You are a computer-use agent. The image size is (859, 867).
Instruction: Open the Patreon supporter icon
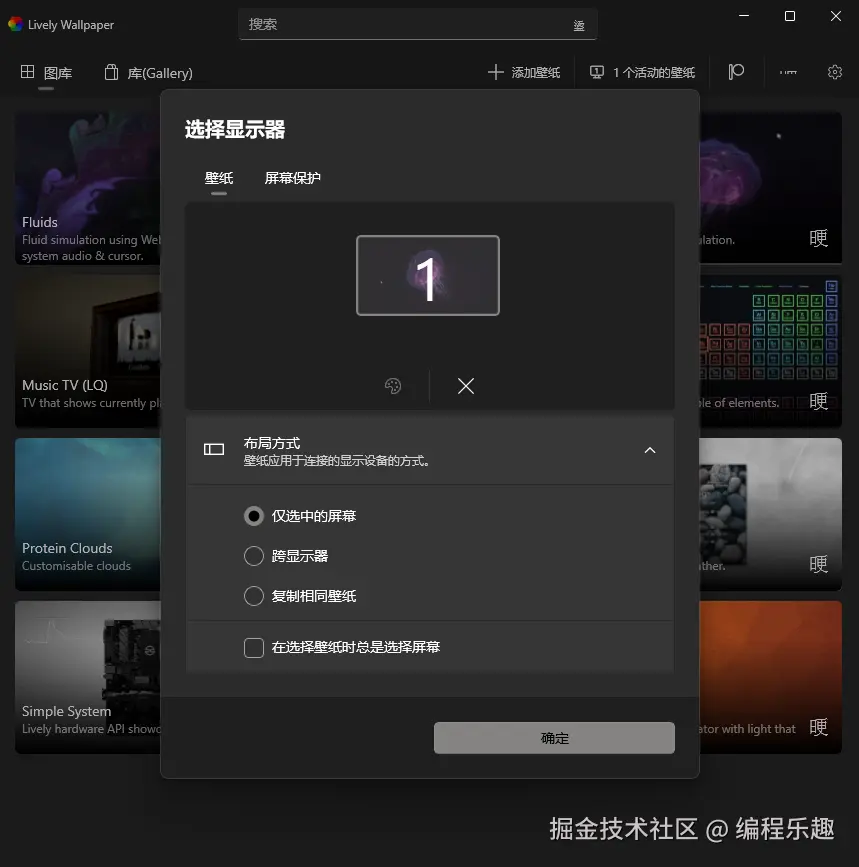(x=736, y=72)
